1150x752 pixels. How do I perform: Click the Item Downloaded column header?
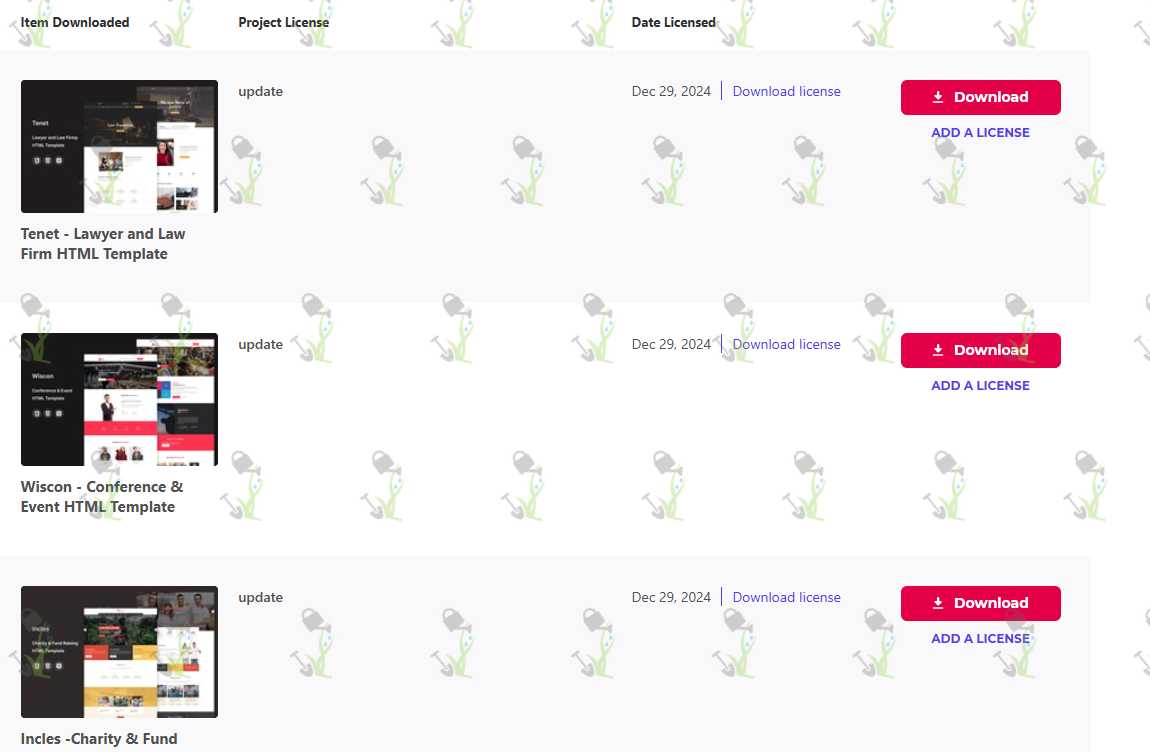[75, 23]
